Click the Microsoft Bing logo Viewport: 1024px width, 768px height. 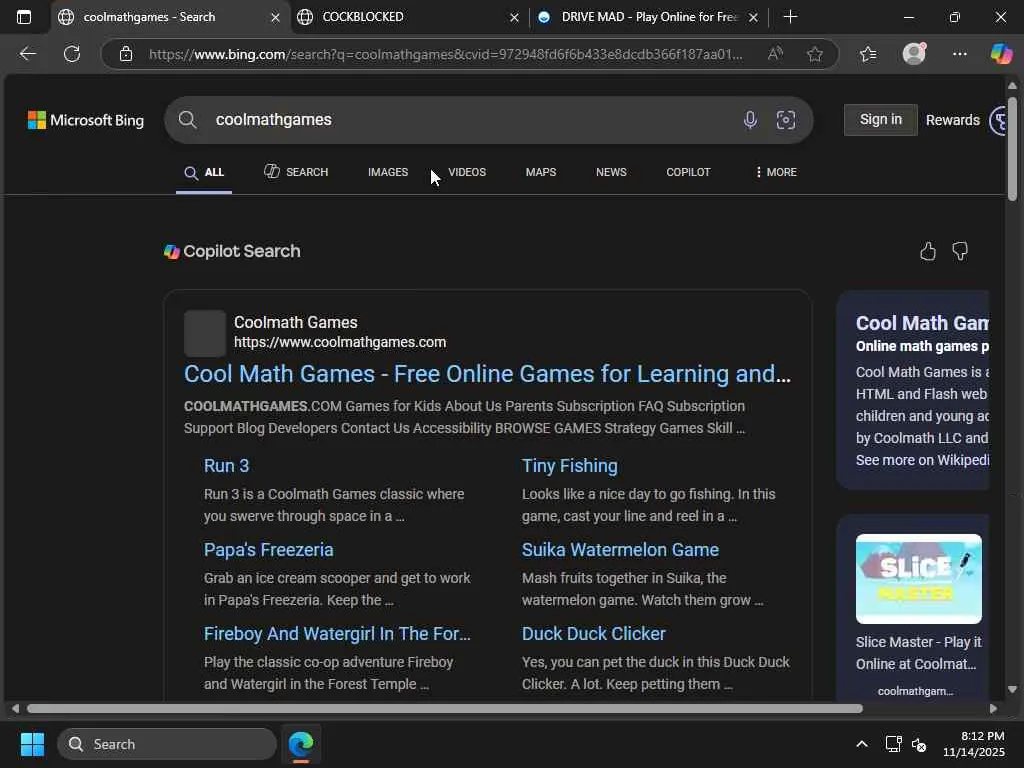click(x=86, y=120)
